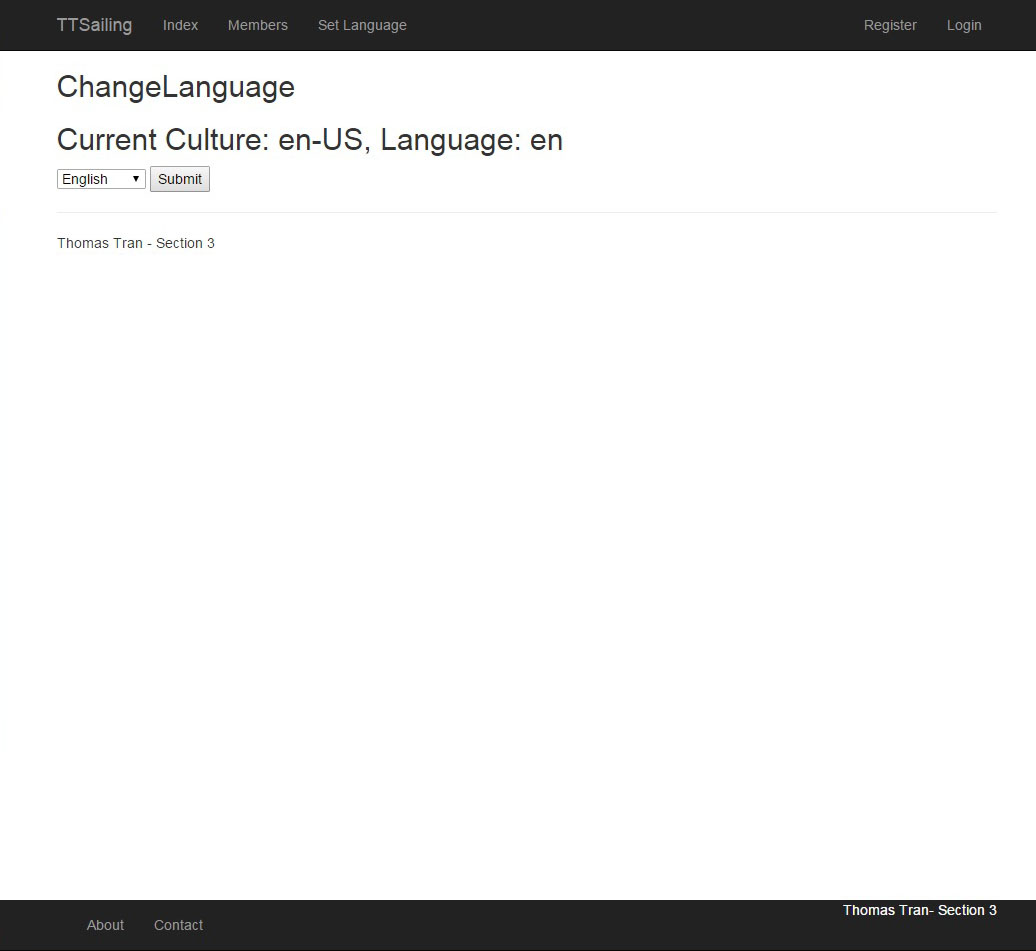Select Set Language in the top navbar
The height and width of the screenshot is (951, 1036).
coord(362,25)
